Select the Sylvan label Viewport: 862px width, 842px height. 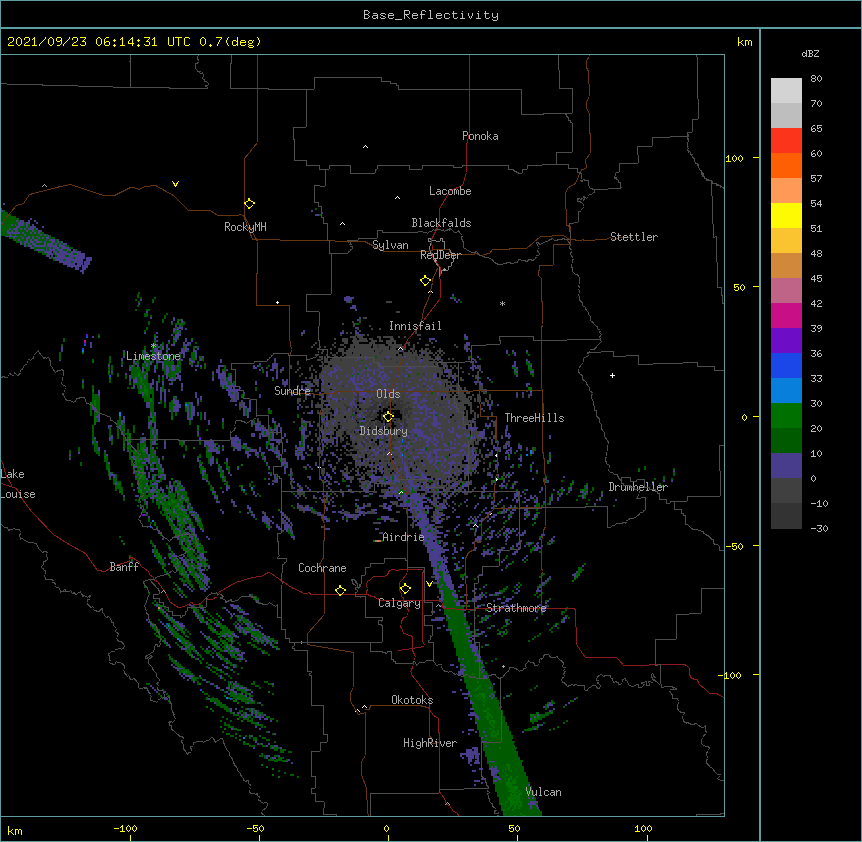pos(390,245)
